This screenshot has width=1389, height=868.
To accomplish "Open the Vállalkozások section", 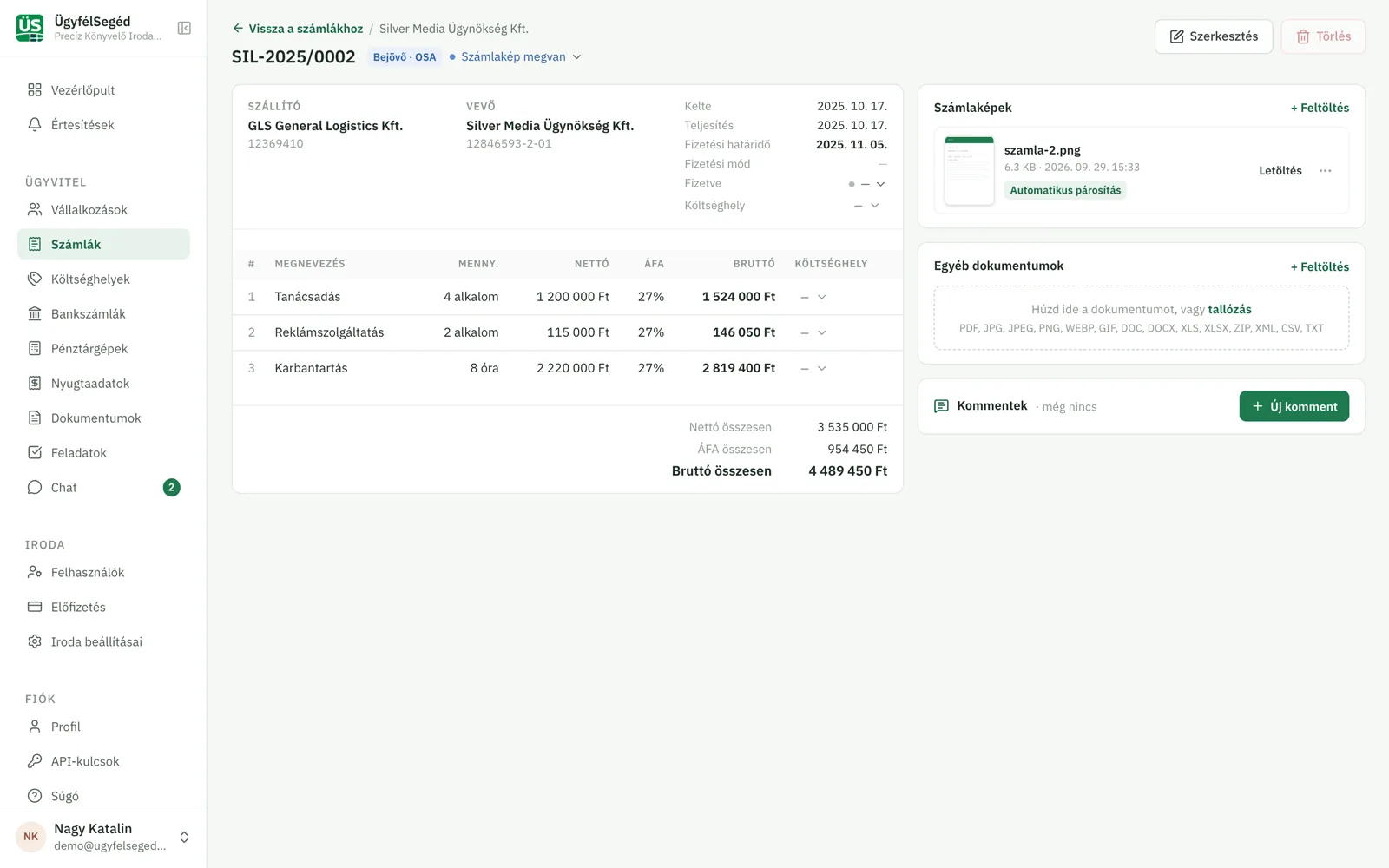I will coord(103,210).
